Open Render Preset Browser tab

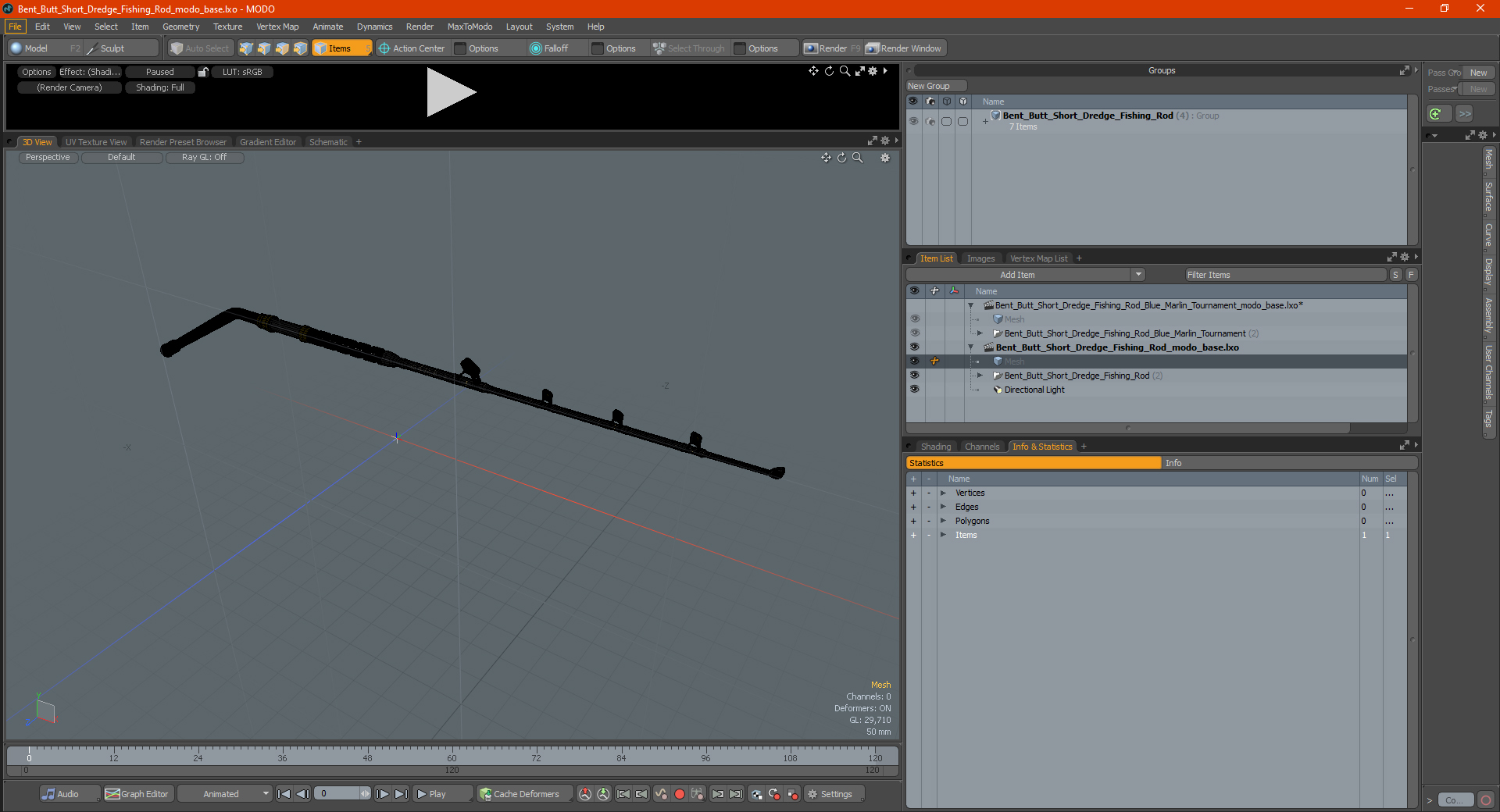pyautogui.click(x=183, y=142)
